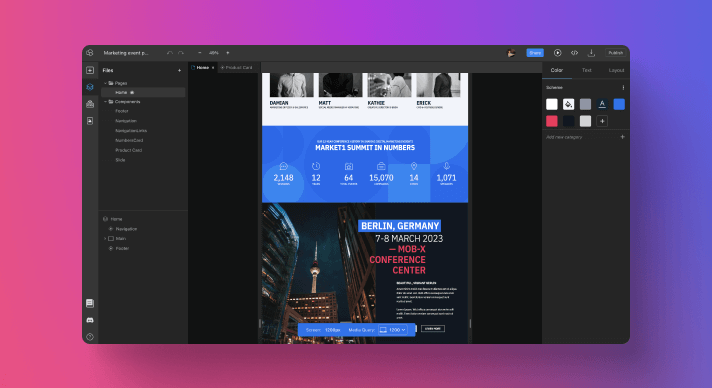Open the code view icon
This screenshot has height=388, width=712.
point(574,53)
